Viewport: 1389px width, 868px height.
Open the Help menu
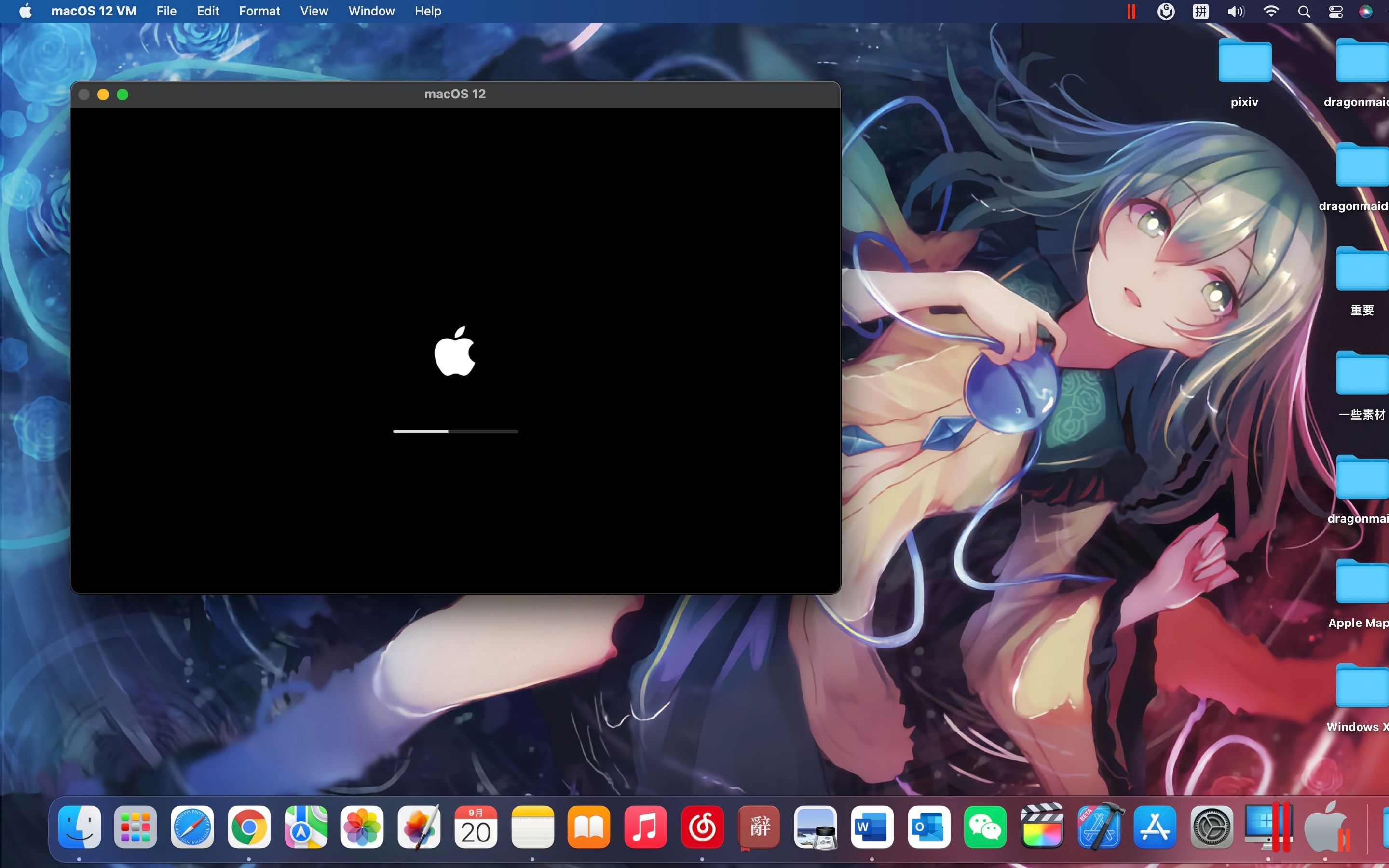click(x=428, y=11)
